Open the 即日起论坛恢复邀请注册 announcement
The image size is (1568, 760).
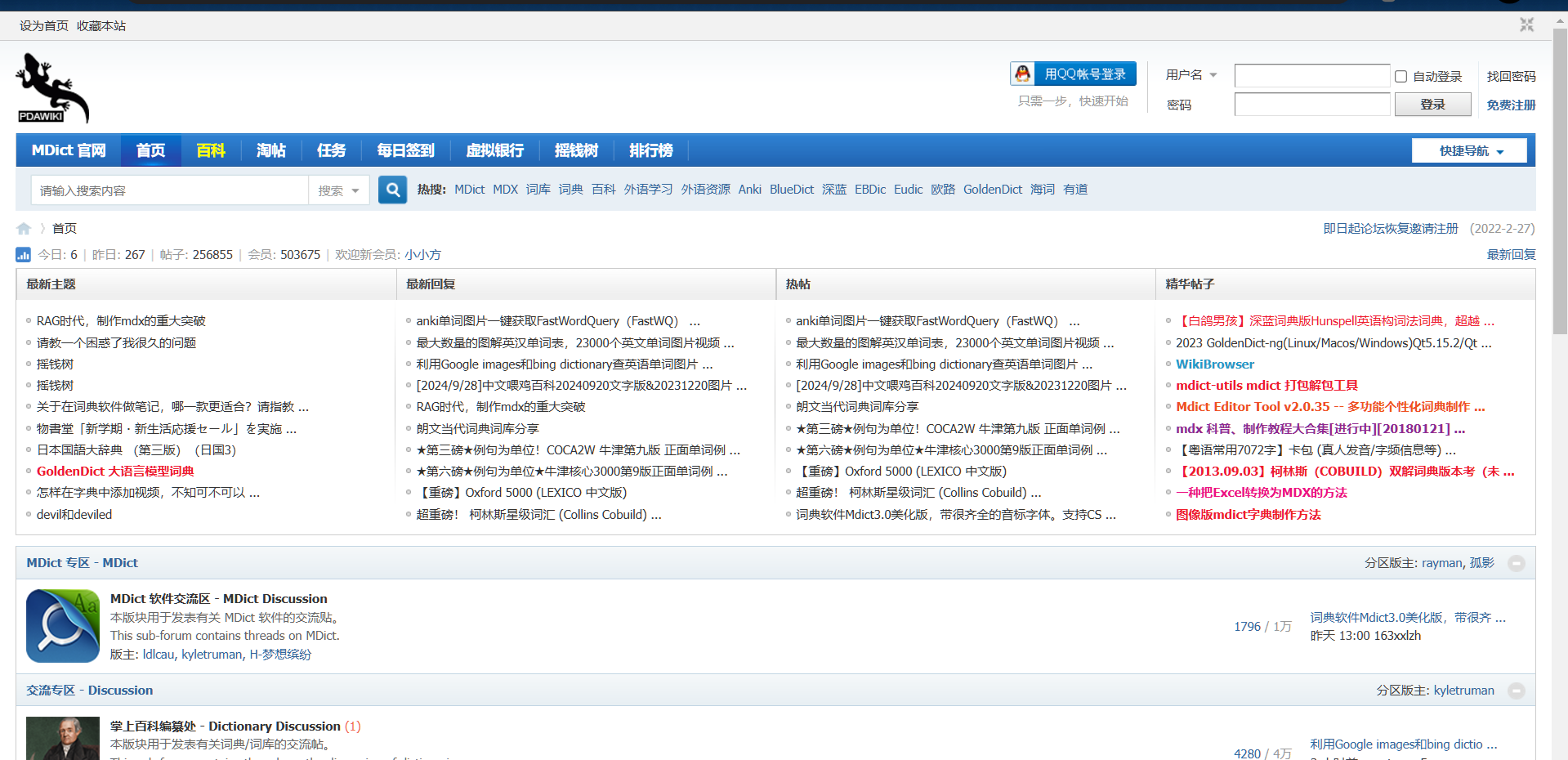[x=1390, y=229]
